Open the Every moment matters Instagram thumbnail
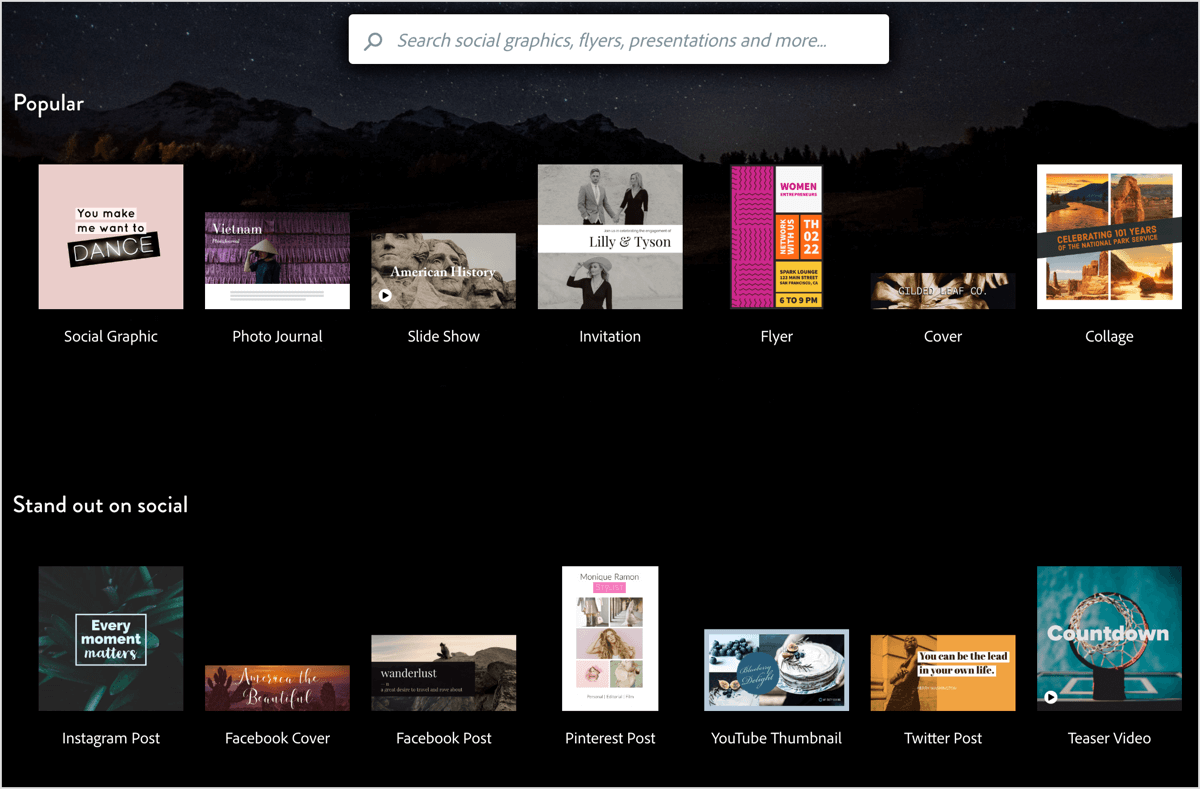The image size is (1200, 789). click(111, 639)
